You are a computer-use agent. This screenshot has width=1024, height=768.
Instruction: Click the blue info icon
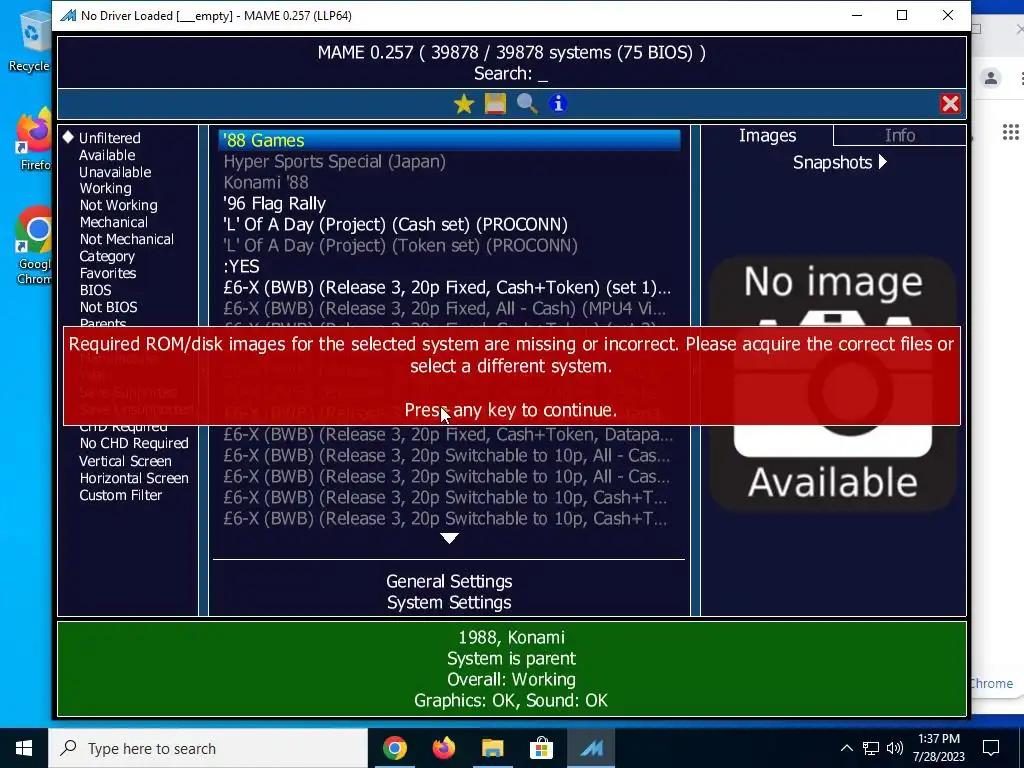tap(558, 104)
